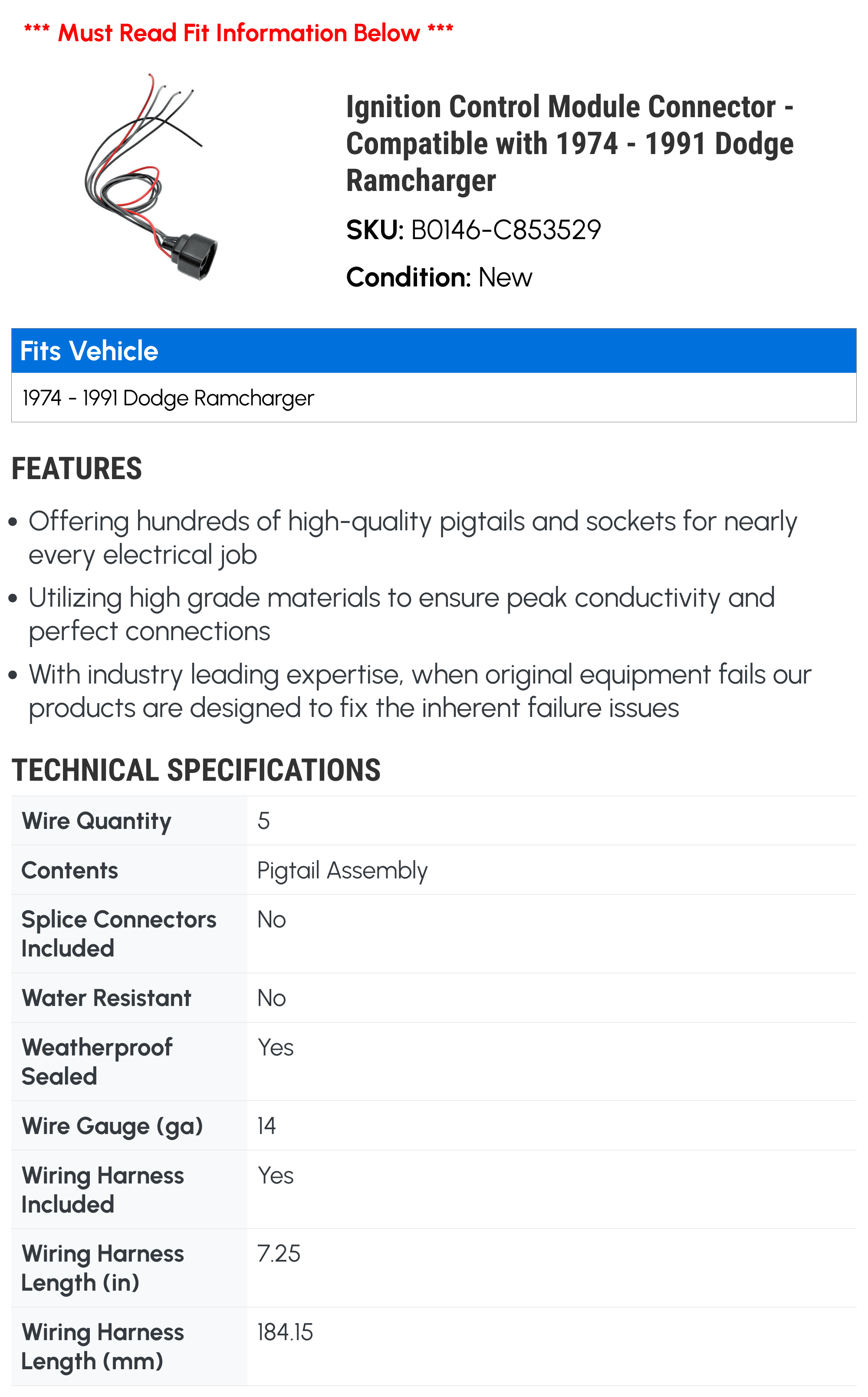Click the red Must Read Fit Information notice
868x1397 pixels.
238,33
